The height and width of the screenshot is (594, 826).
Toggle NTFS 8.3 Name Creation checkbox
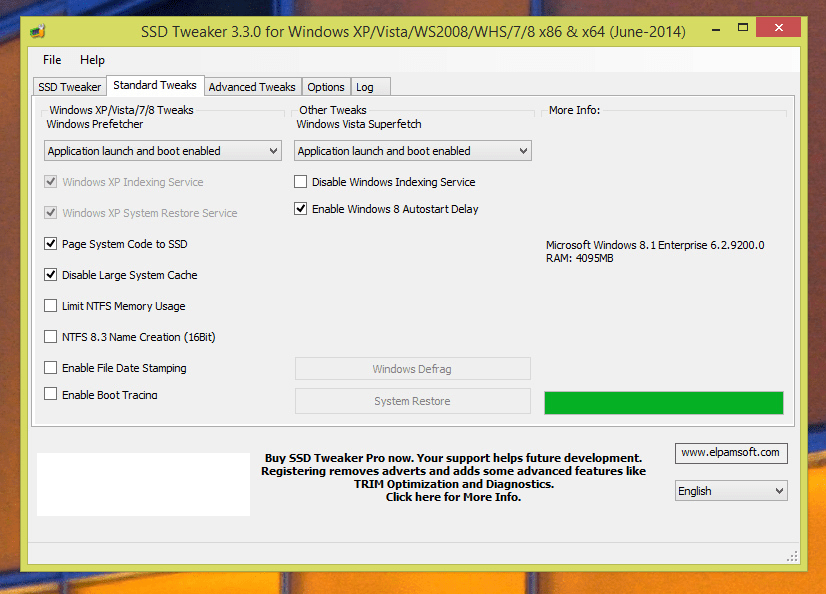[51, 337]
